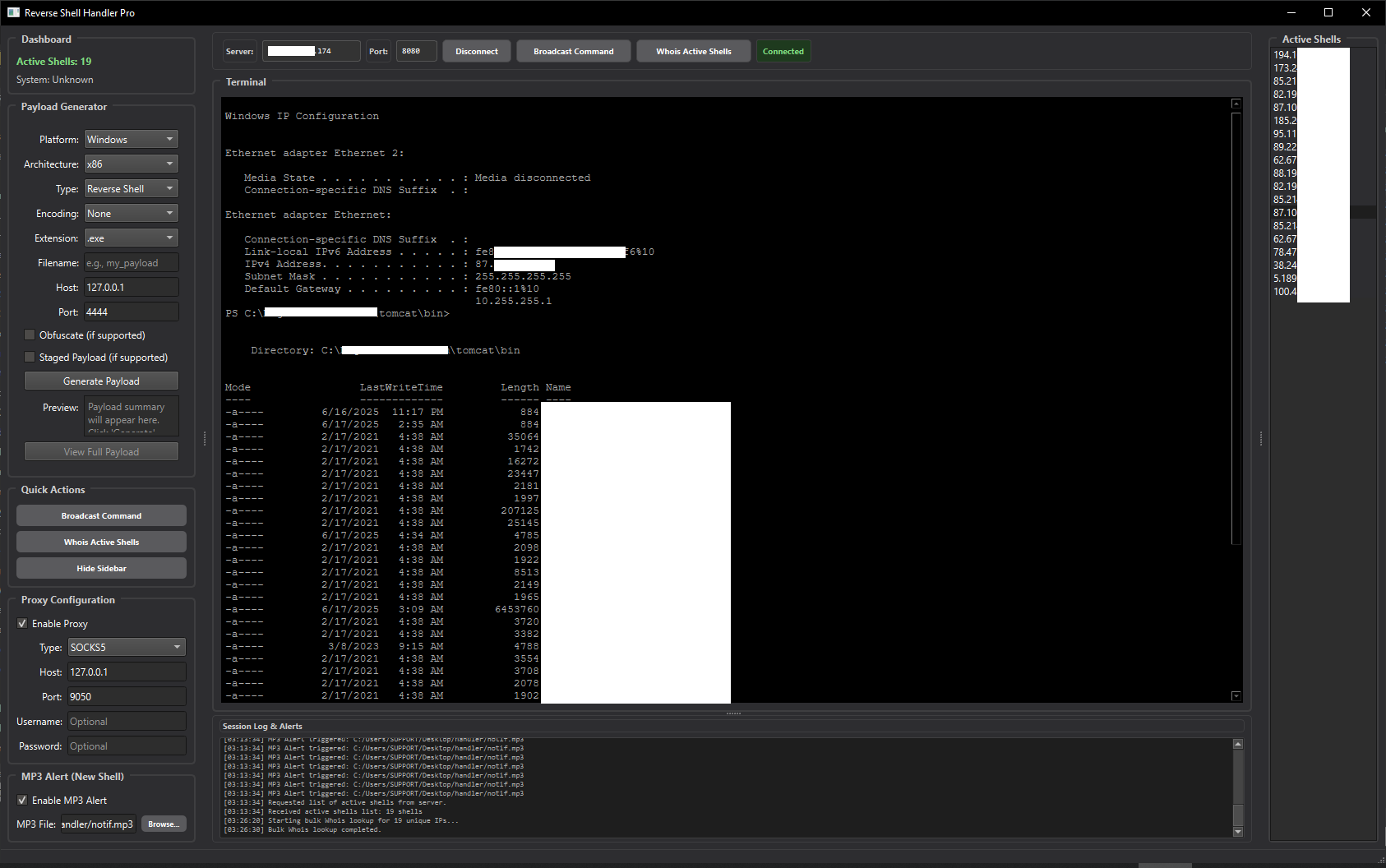This screenshot has width=1386, height=868.
Task: Select the active shell starting with 173.2
Action: pyautogui.click(x=1322, y=68)
